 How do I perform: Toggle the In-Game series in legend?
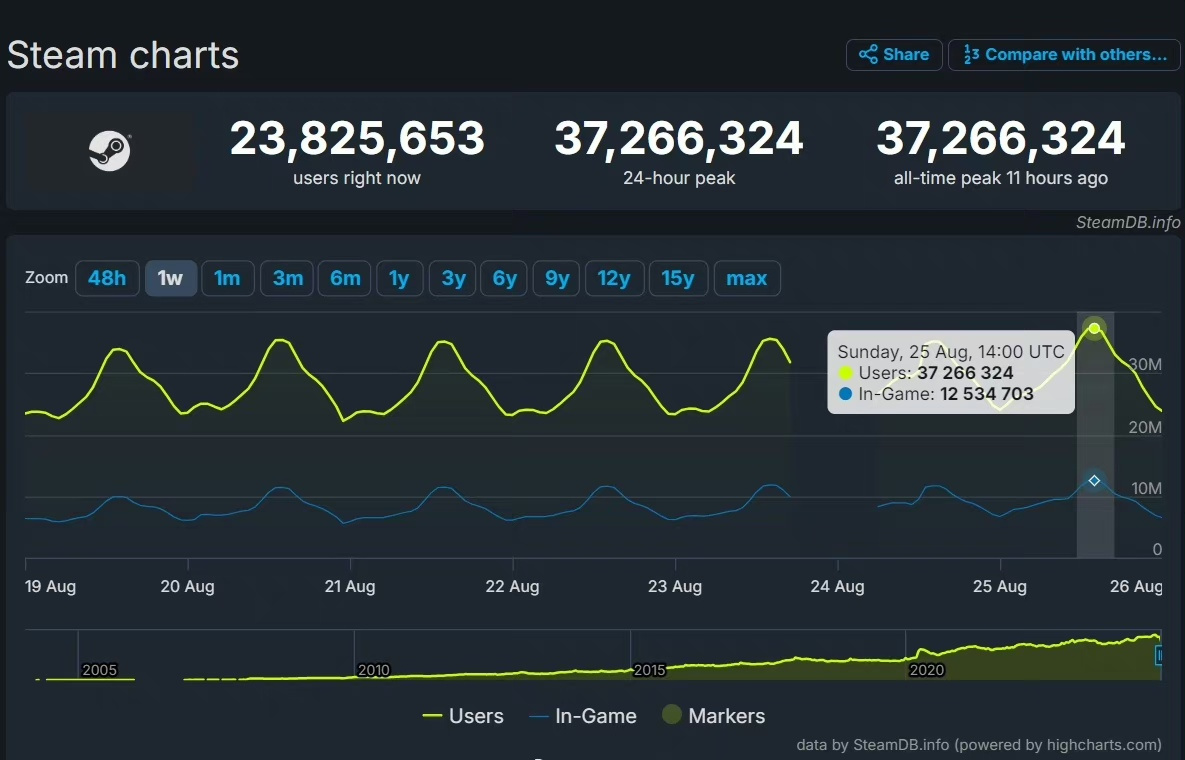[583, 715]
